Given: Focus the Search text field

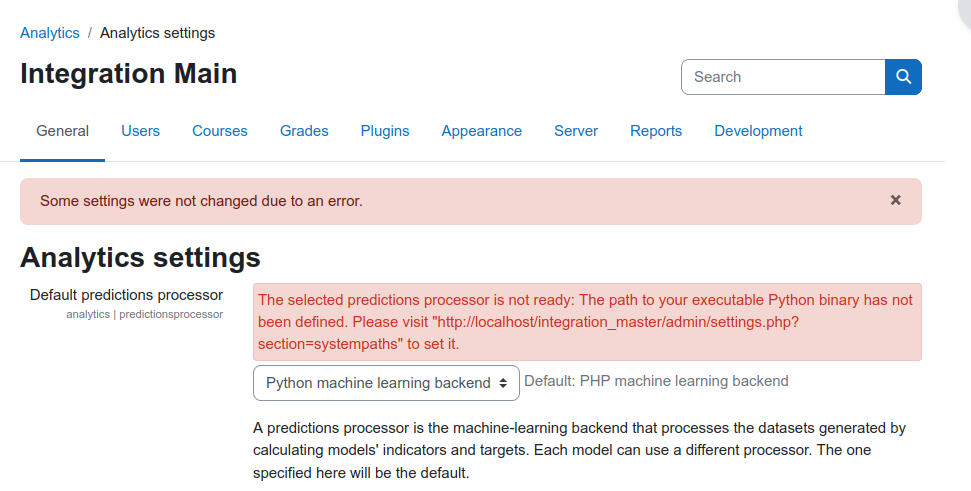Looking at the screenshot, I should tap(783, 77).
